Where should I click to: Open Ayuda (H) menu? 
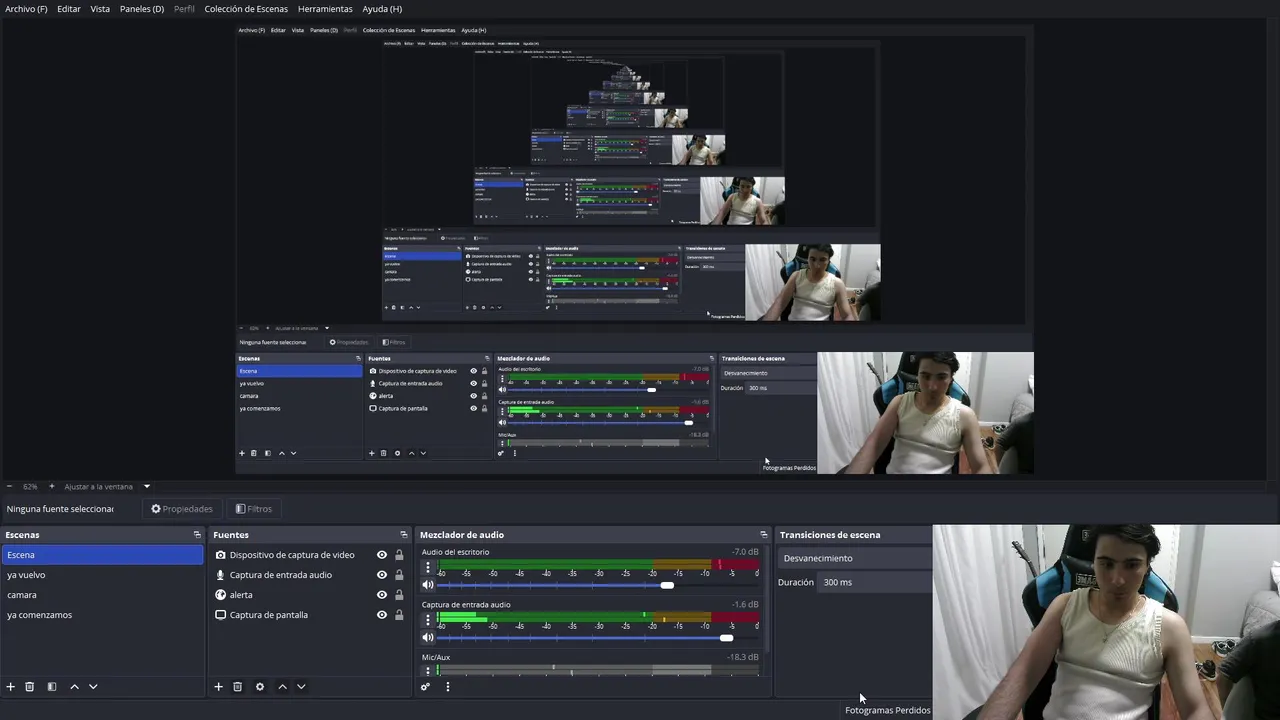382,9
